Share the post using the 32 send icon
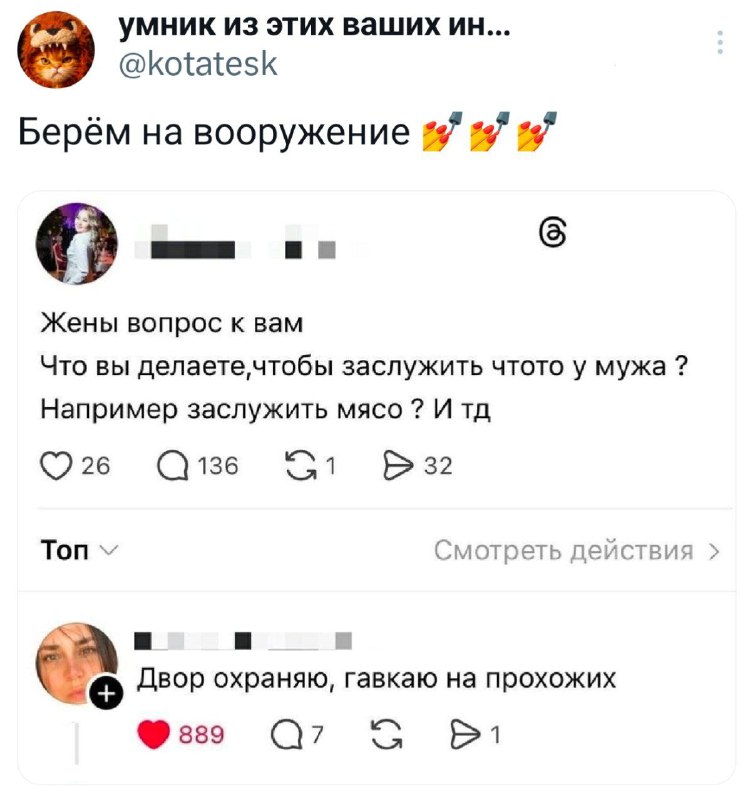The width and height of the screenshot is (750, 800). [398, 466]
